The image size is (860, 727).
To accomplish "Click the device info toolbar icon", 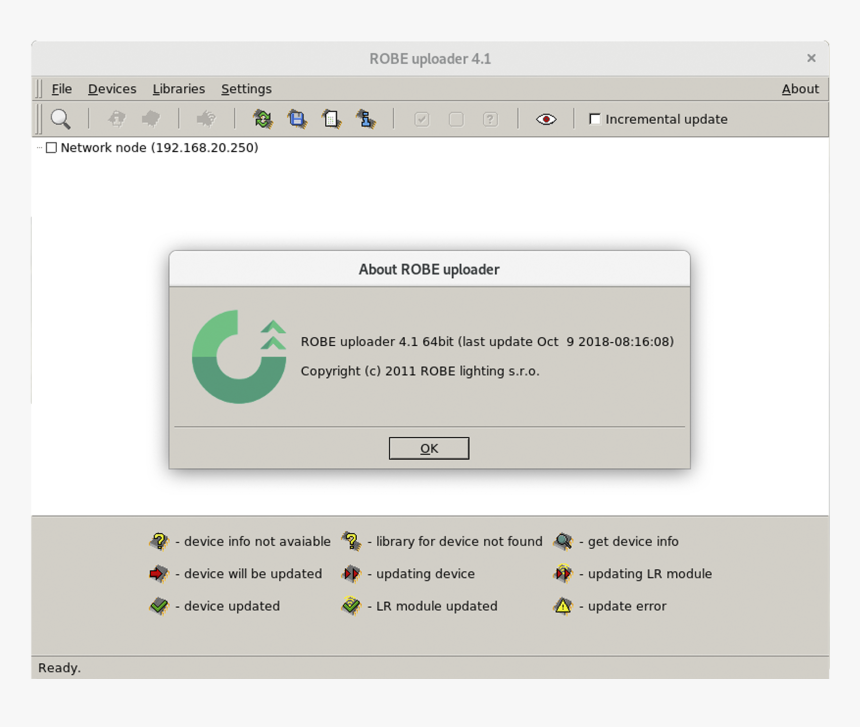I will click(365, 119).
